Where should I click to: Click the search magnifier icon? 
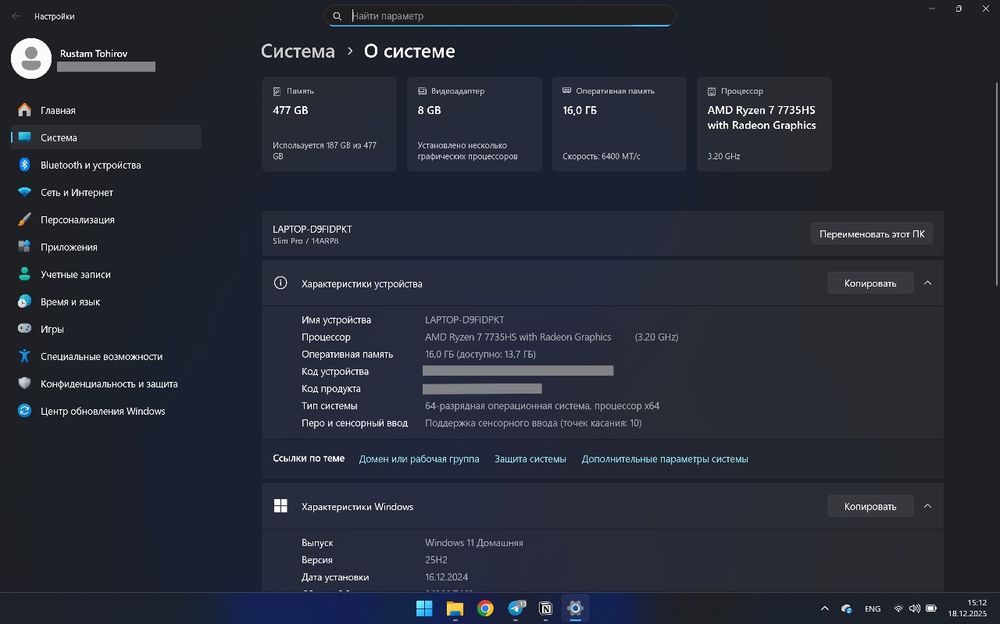pos(337,16)
